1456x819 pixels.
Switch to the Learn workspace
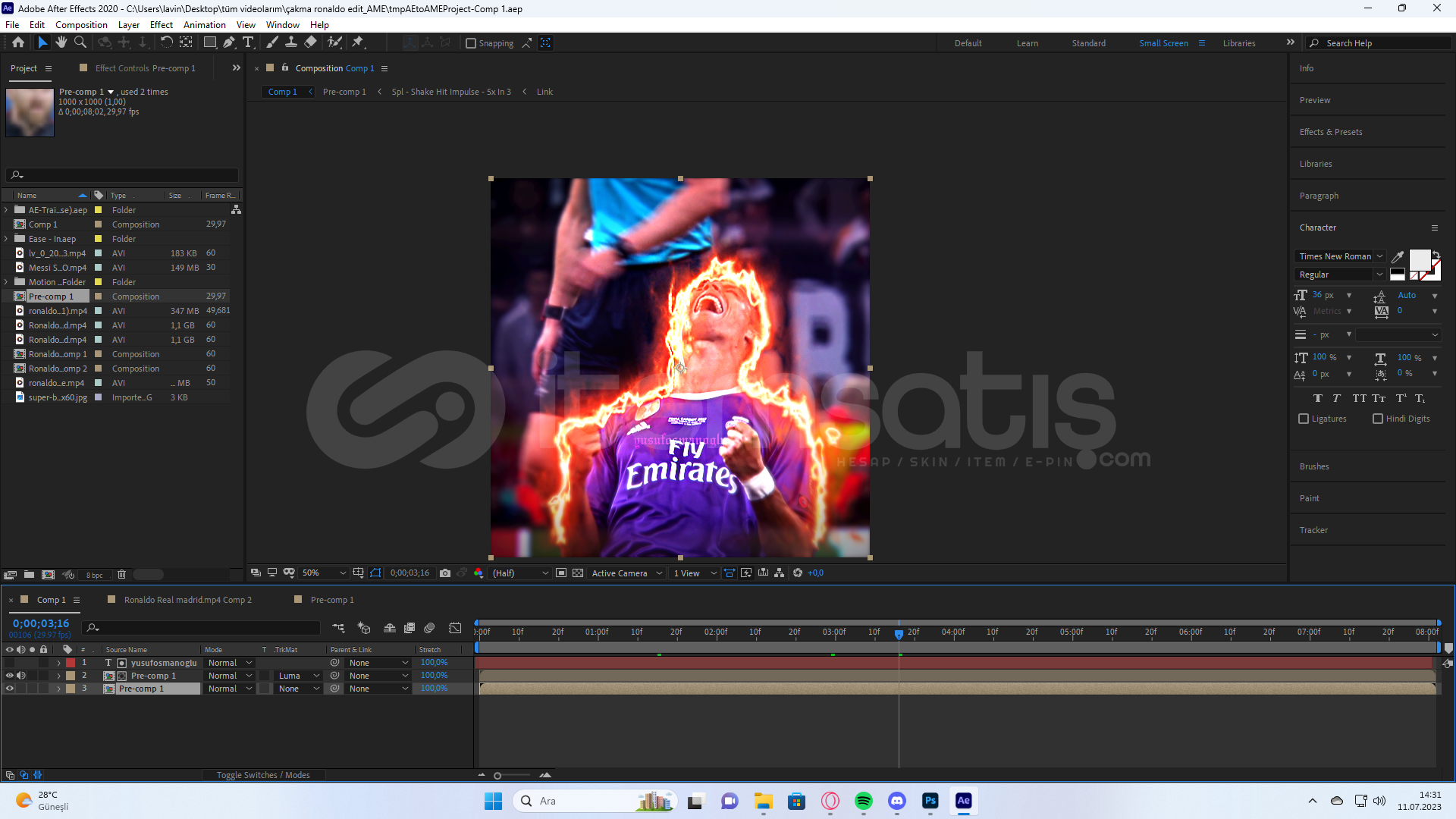coord(1028,43)
